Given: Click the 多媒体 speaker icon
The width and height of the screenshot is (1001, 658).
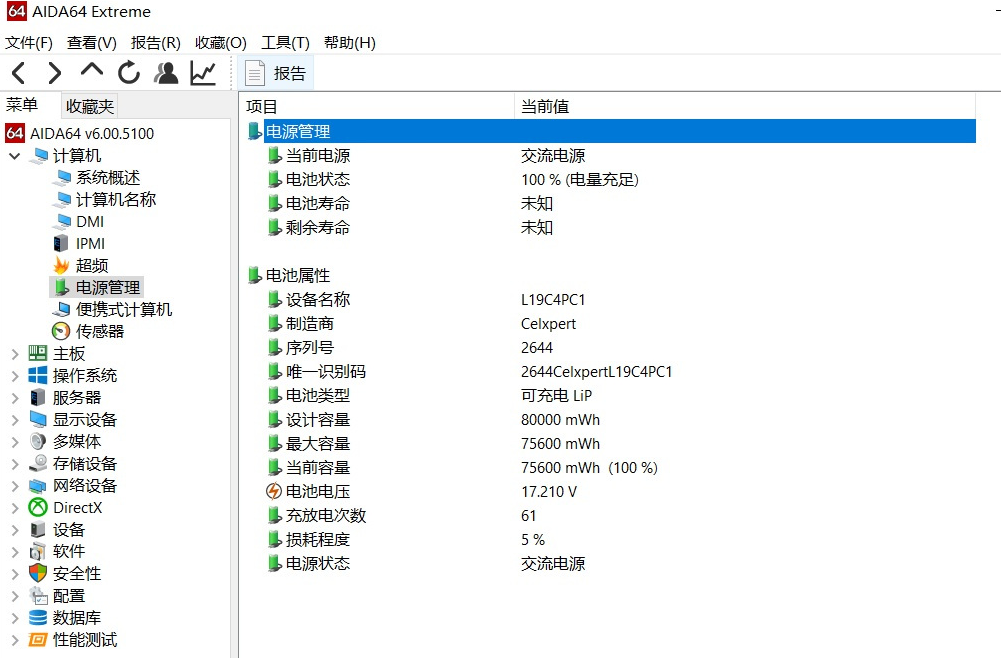Looking at the screenshot, I should (x=38, y=441).
